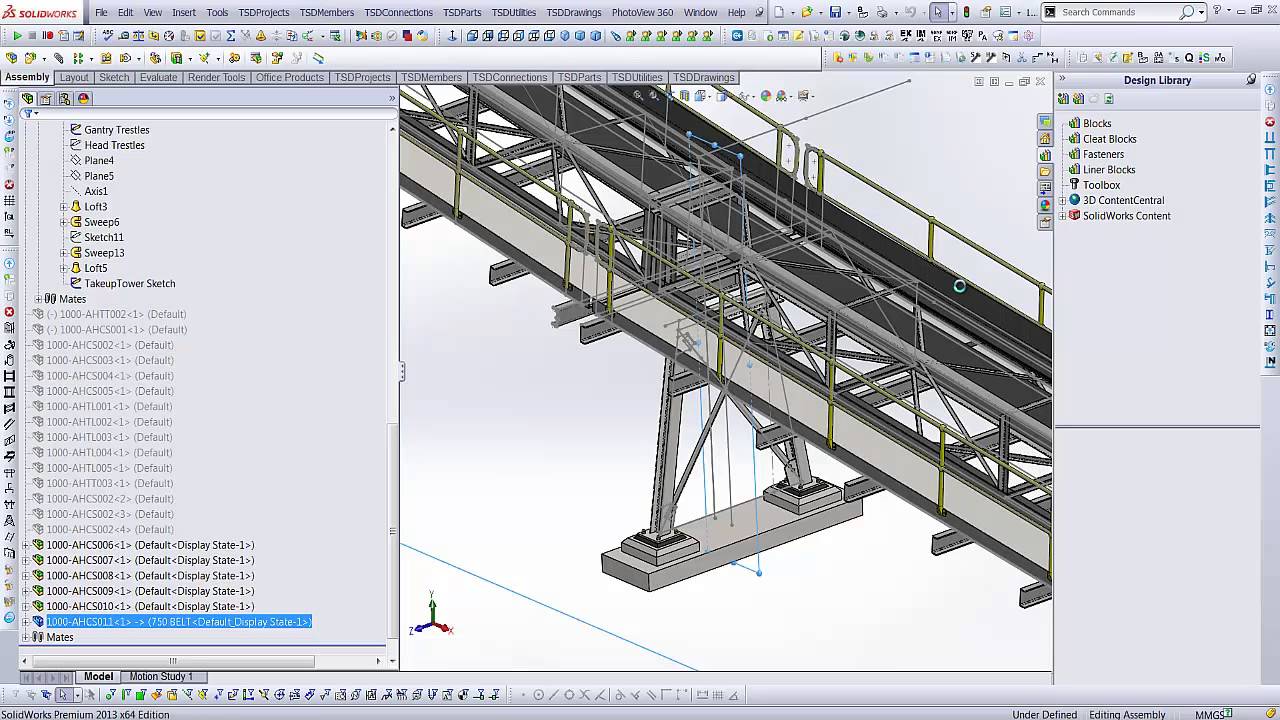Click the Insert Components icon in the assembly toolbar
This screenshot has width=1280, height=720.
click(x=14, y=58)
